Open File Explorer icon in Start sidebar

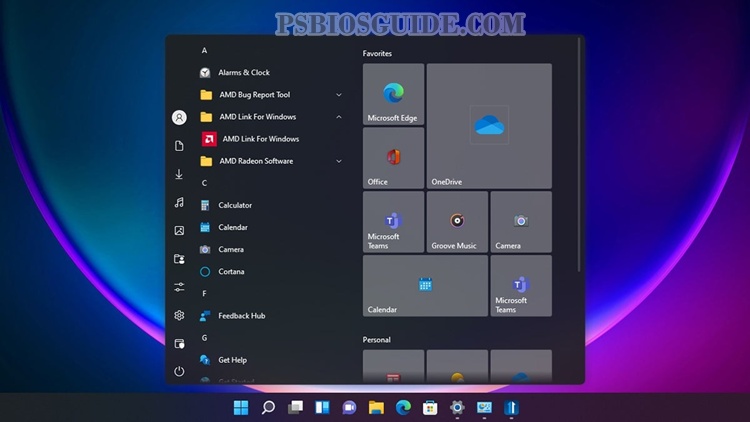(179, 344)
